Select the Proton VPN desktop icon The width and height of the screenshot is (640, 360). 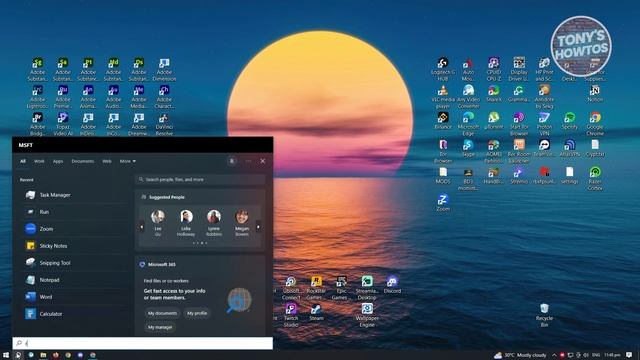[544, 124]
